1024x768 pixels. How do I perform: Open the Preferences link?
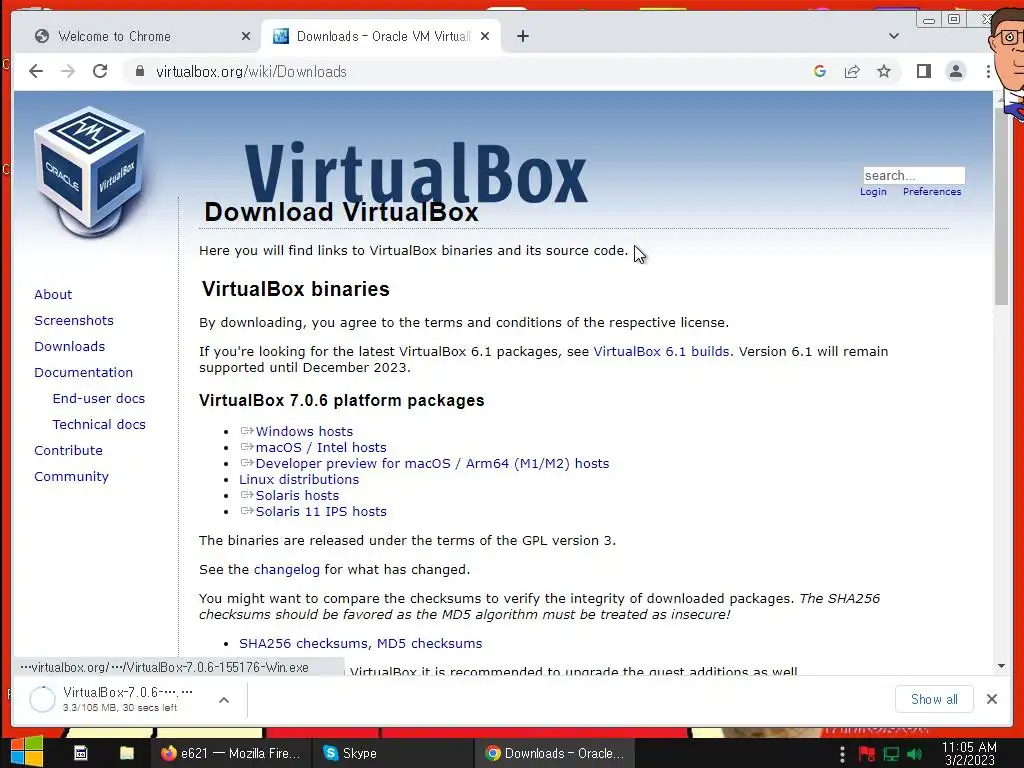[932, 191]
